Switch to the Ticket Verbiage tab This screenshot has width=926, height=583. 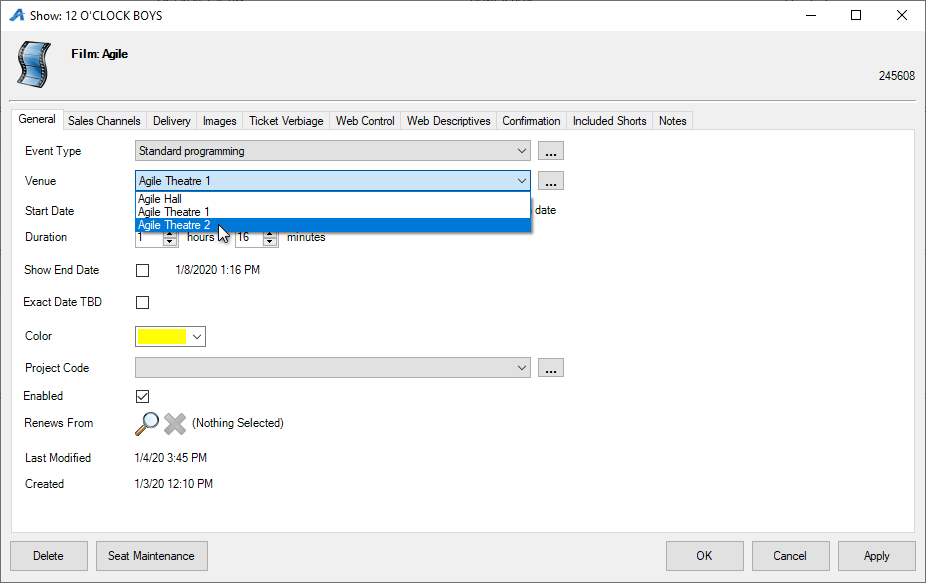(286, 120)
